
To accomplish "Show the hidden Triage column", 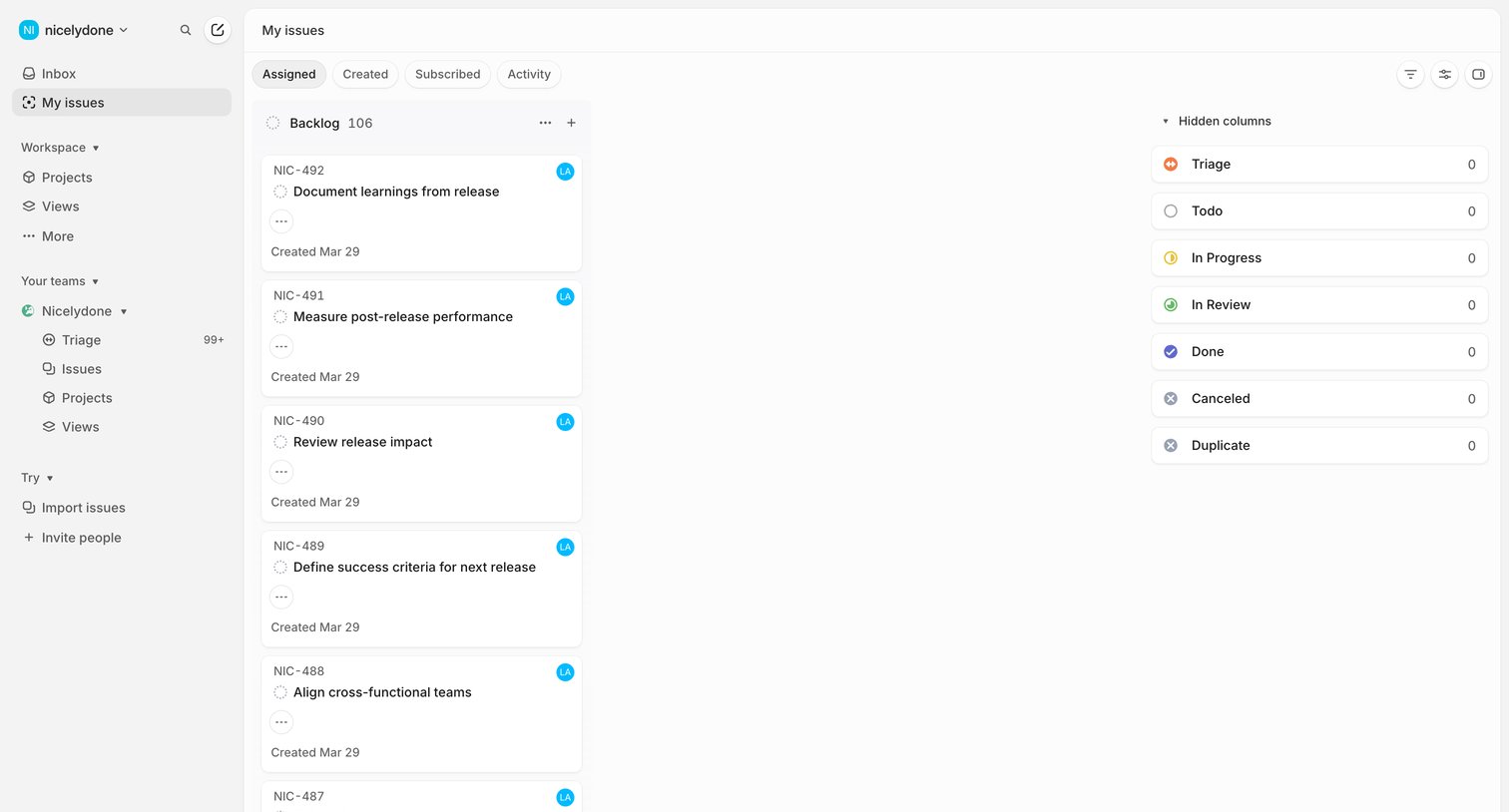I will click(x=1319, y=165).
